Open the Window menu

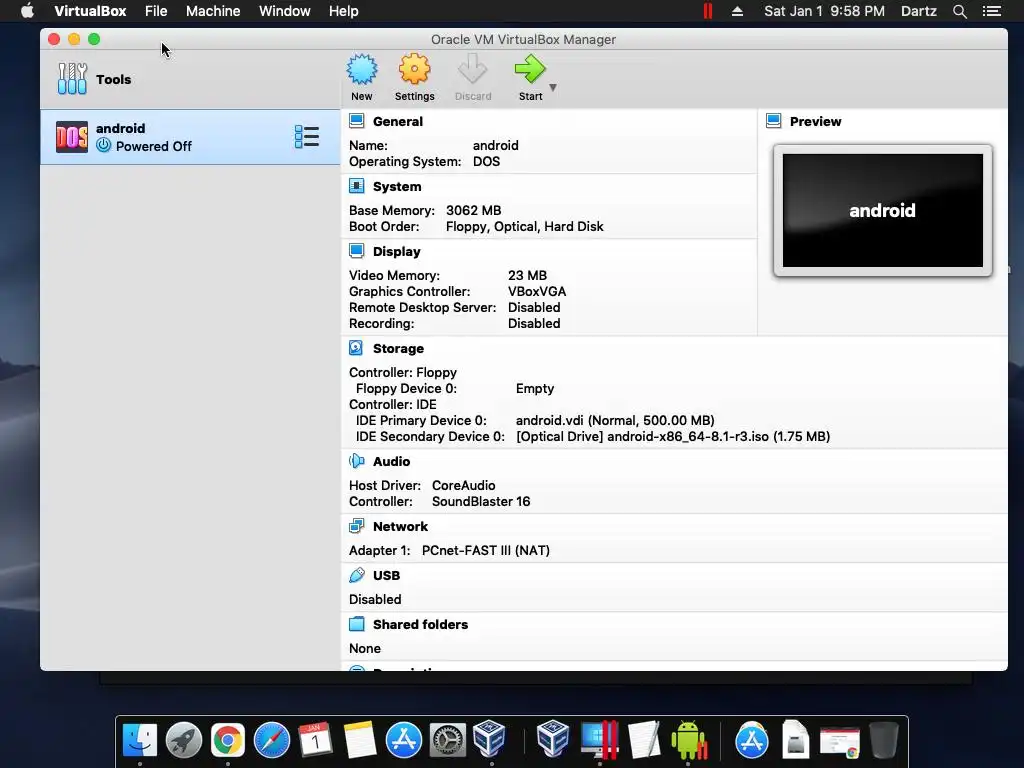285,11
